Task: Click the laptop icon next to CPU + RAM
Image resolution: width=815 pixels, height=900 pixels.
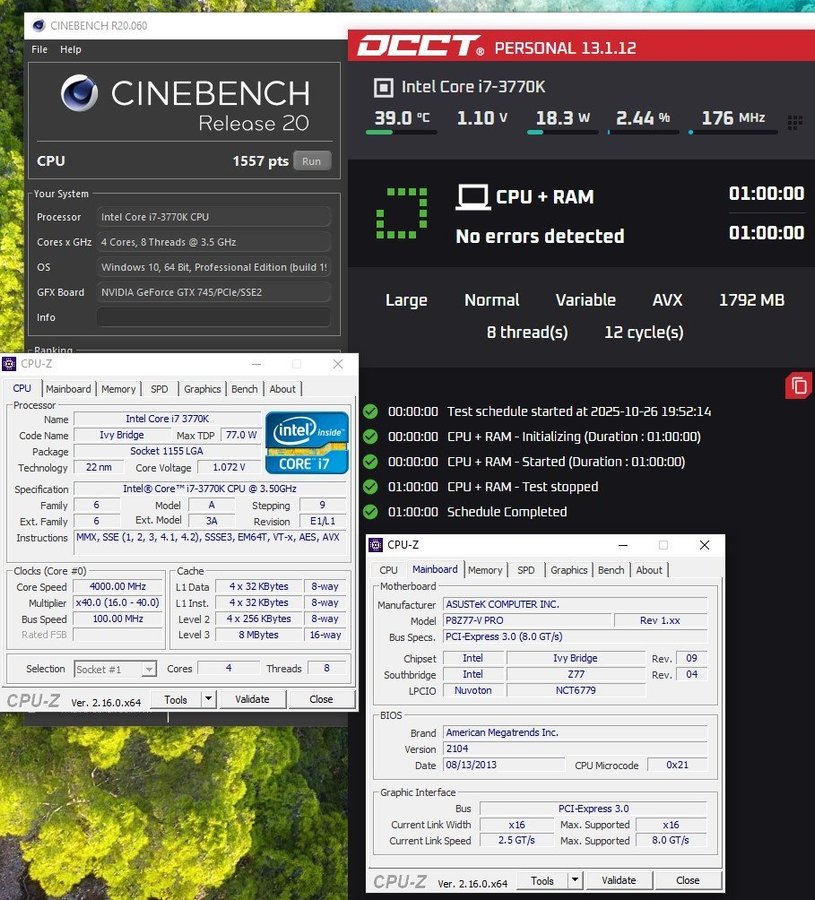Action: click(x=472, y=197)
